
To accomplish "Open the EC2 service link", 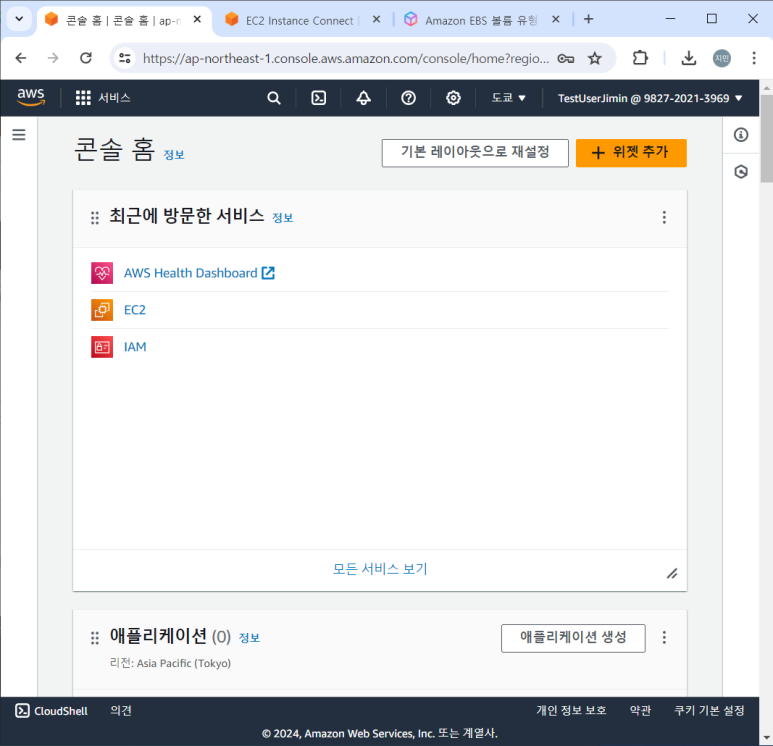I will (x=135, y=310).
